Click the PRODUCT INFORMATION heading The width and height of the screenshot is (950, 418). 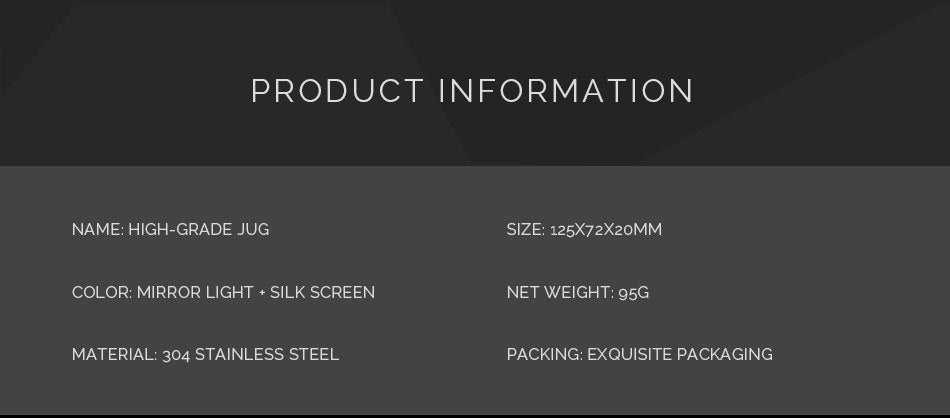click(x=472, y=91)
